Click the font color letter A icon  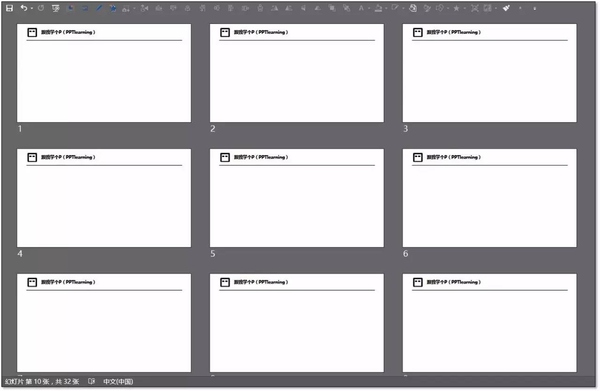point(361,8)
